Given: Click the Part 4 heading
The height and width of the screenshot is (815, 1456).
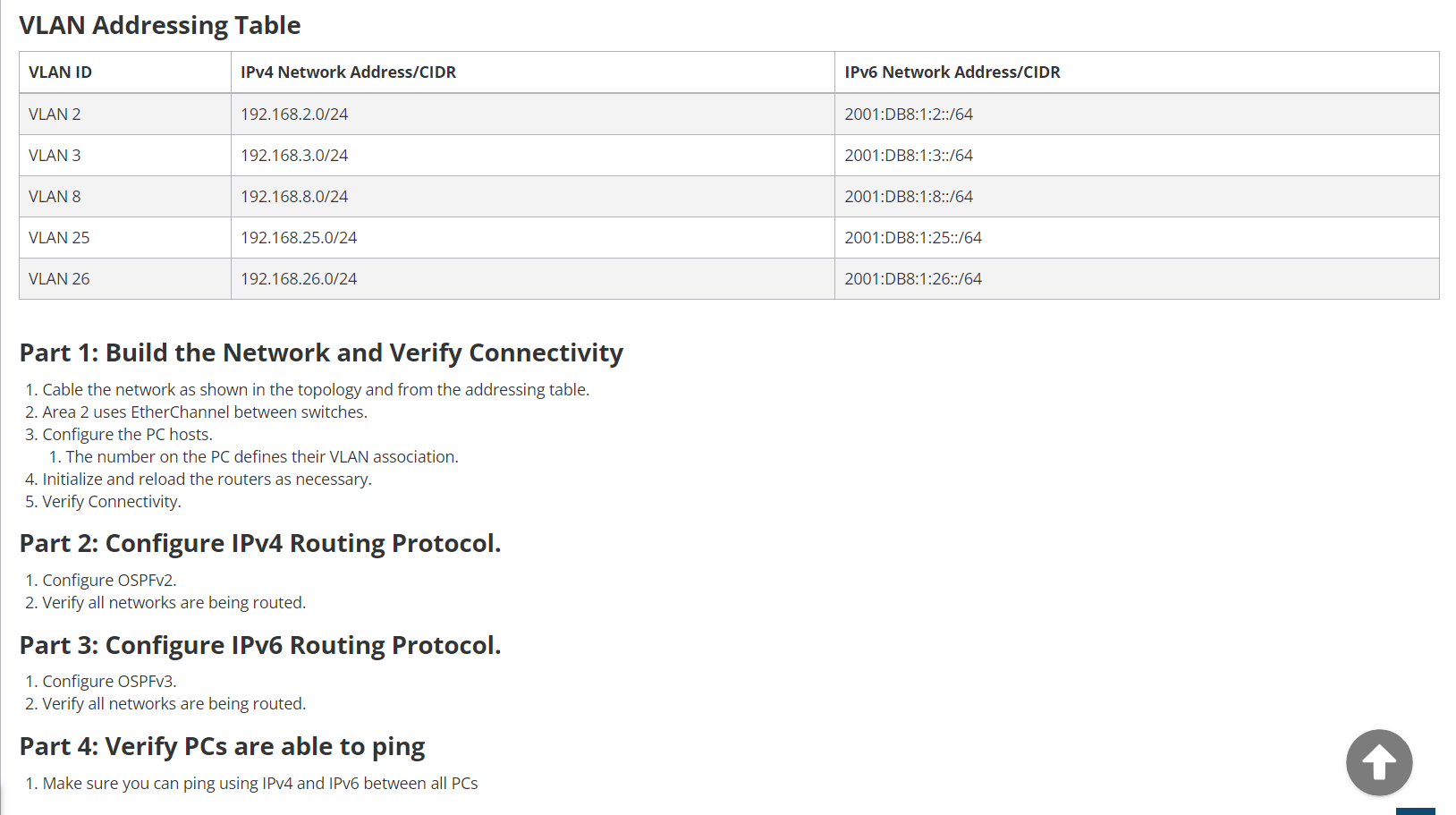Looking at the screenshot, I should (222, 746).
